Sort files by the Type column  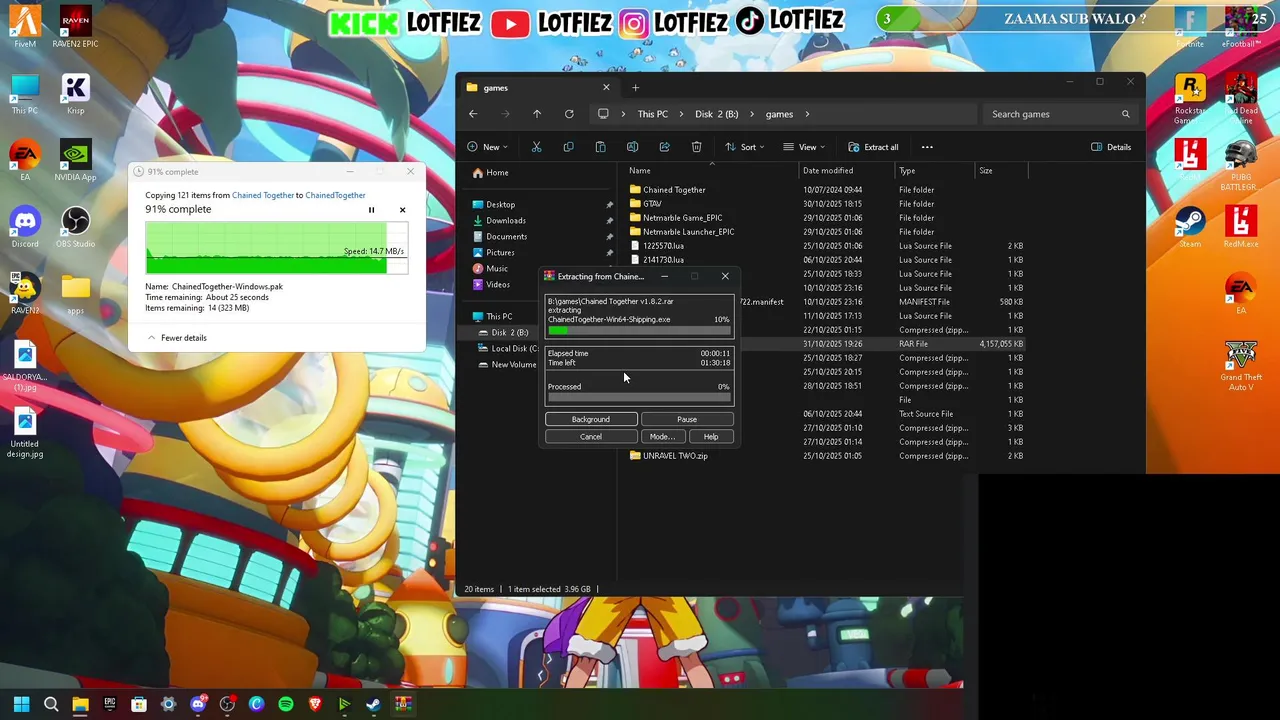pos(935,171)
